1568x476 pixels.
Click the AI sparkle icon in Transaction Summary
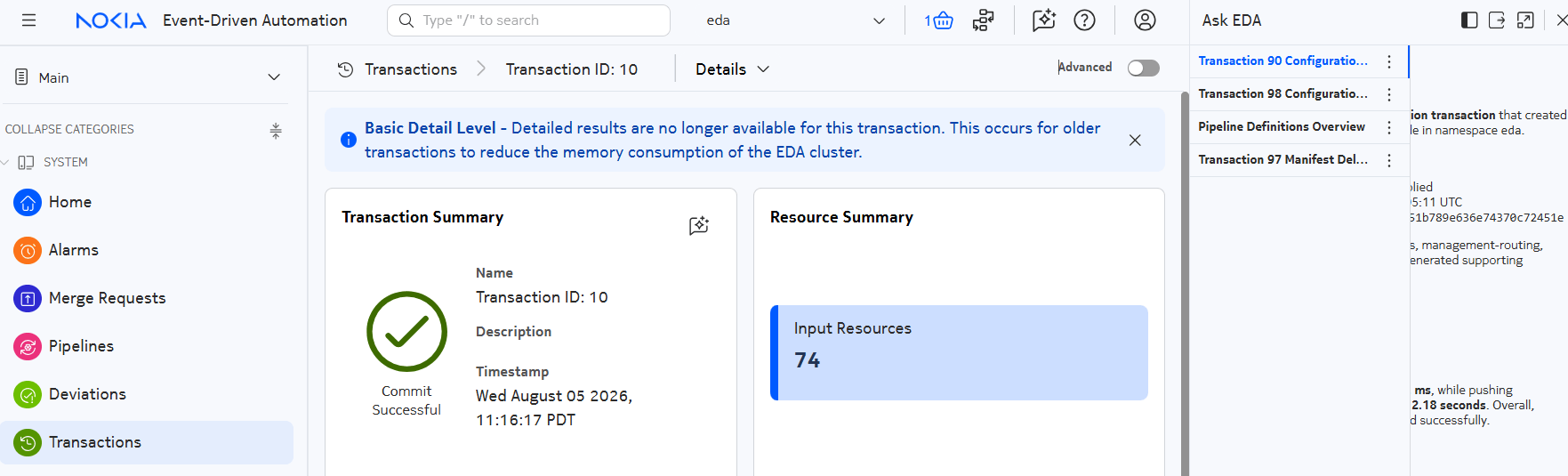(x=699, y=225)
